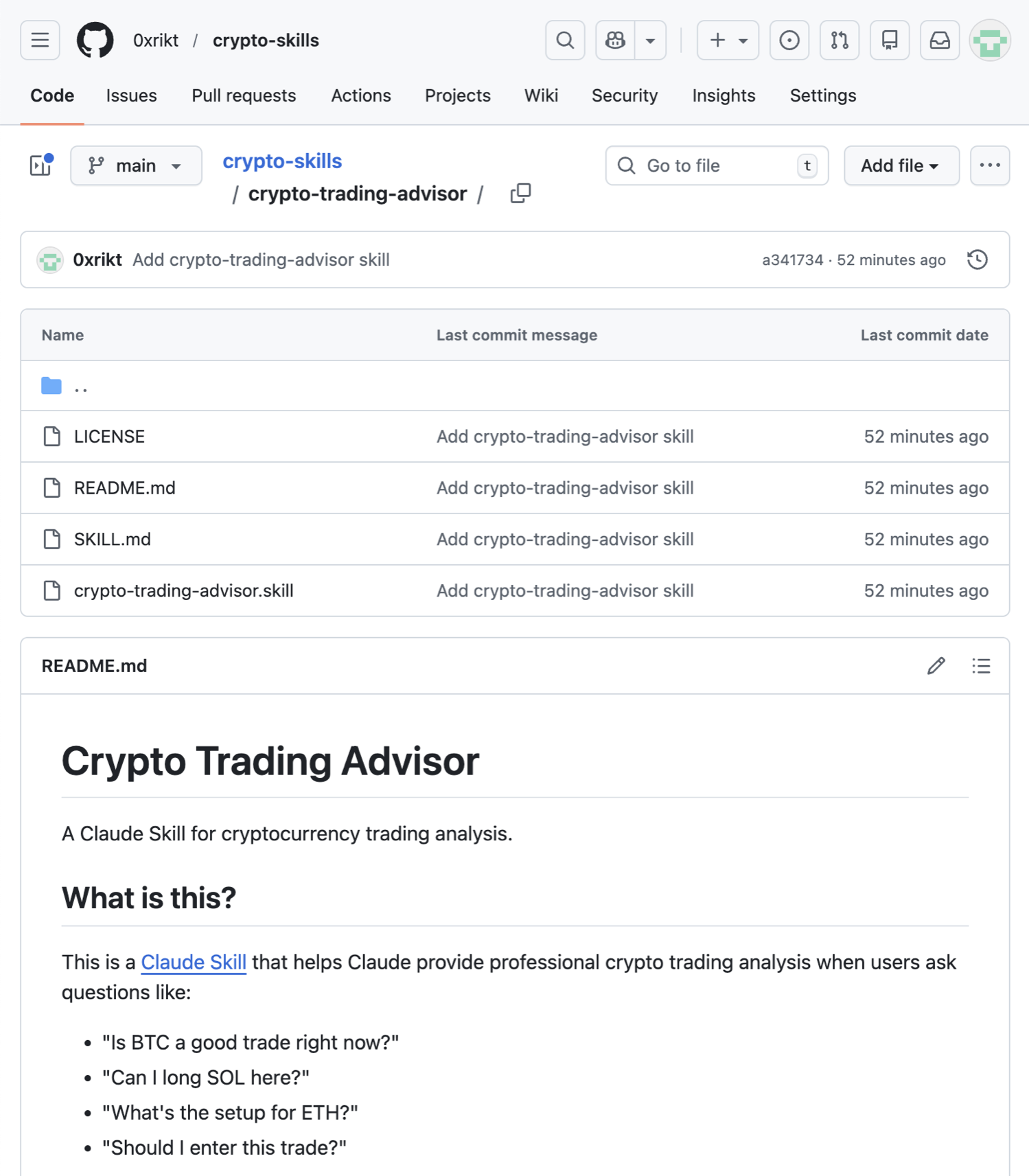Switch to the Pull requests tab

(x=244, y=95)
